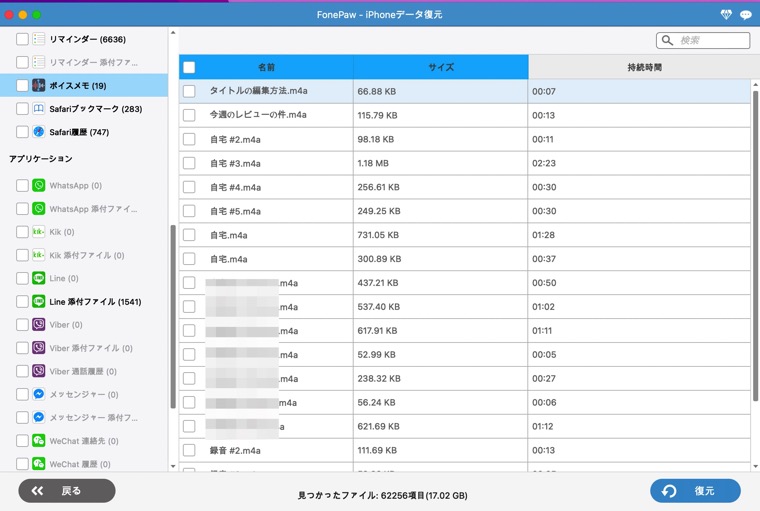Focus the 検索 search field
The height and width of the screenshot is (511, 760).
pyautogui.click(x=703, y=40)
